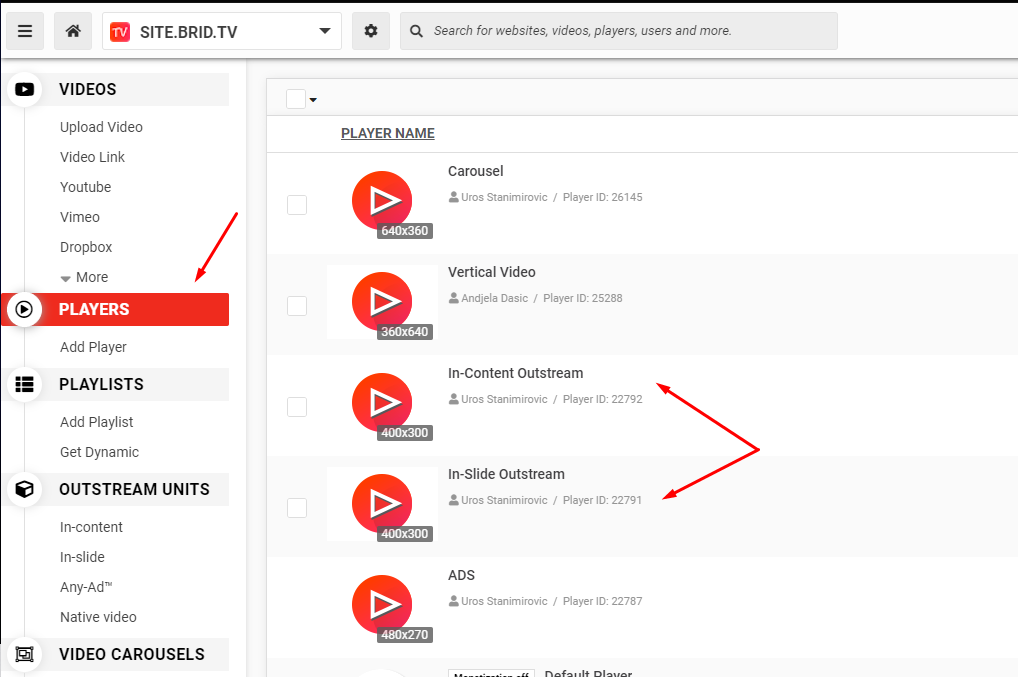Open In-slide outstream unit link
The height and width of the screenshot is (677, 1018).
click(x=82, y=557)
